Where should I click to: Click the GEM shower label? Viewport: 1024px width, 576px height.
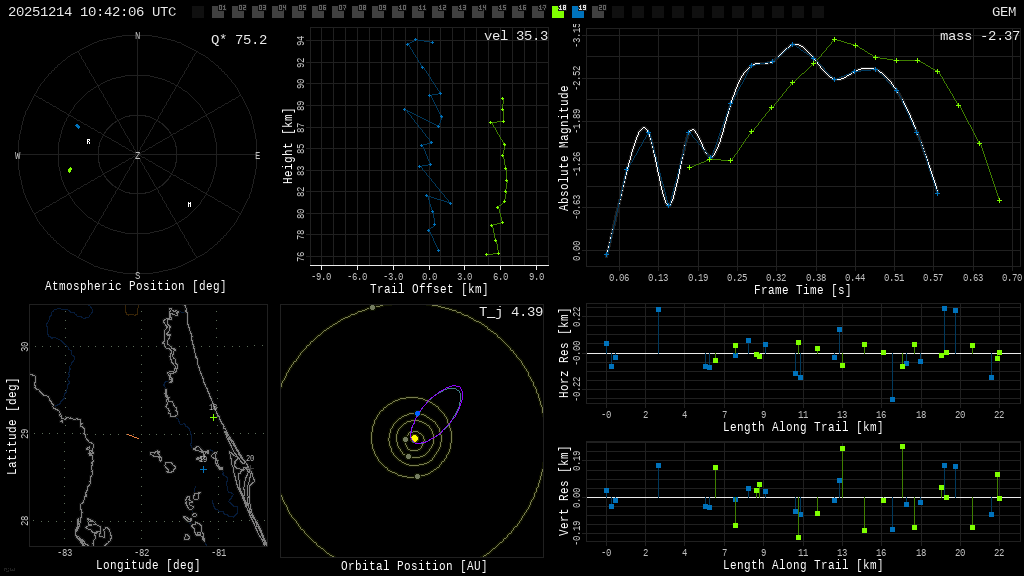(1004, 12)
